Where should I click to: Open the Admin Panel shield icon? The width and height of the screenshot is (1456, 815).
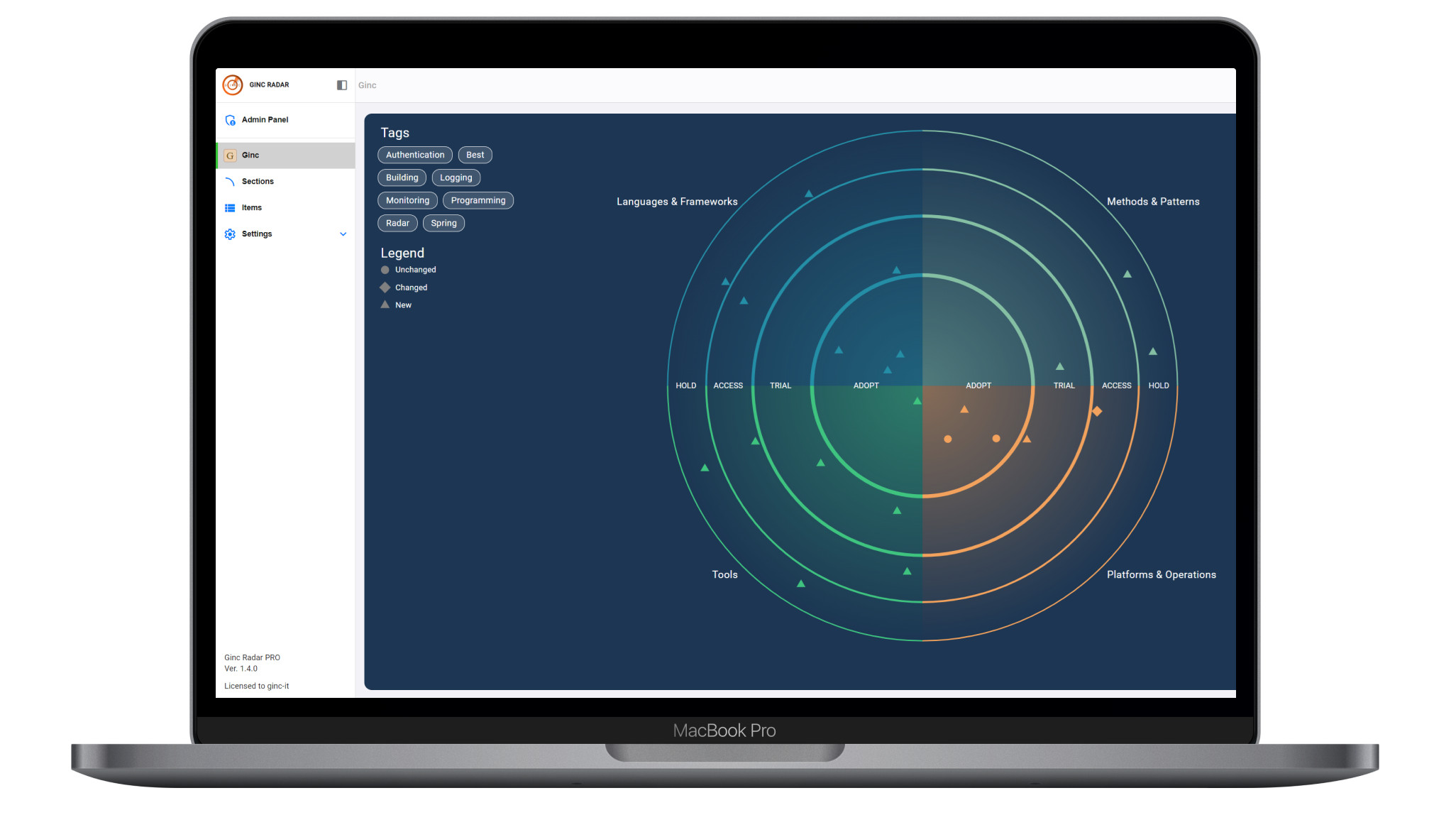click(x=230, y=120)
